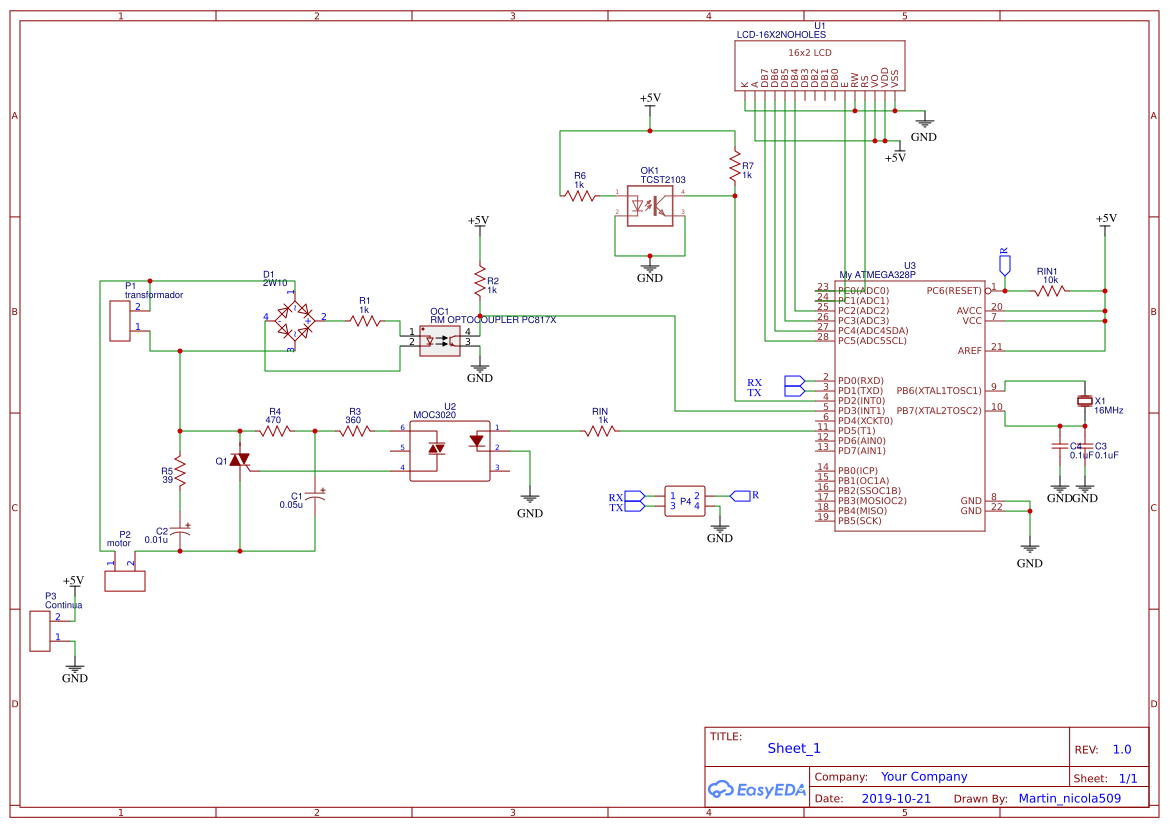
Task: Click the P2 motor connector
Action: (125, 581)
